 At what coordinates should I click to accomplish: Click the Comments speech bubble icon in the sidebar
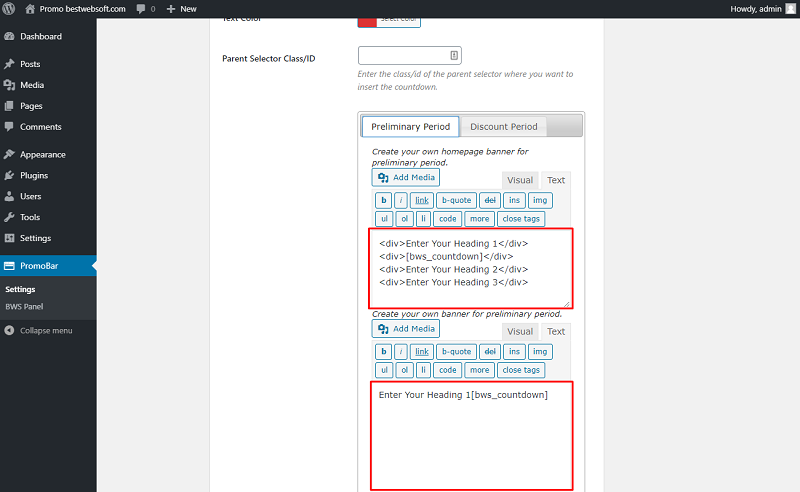[9, 127]
